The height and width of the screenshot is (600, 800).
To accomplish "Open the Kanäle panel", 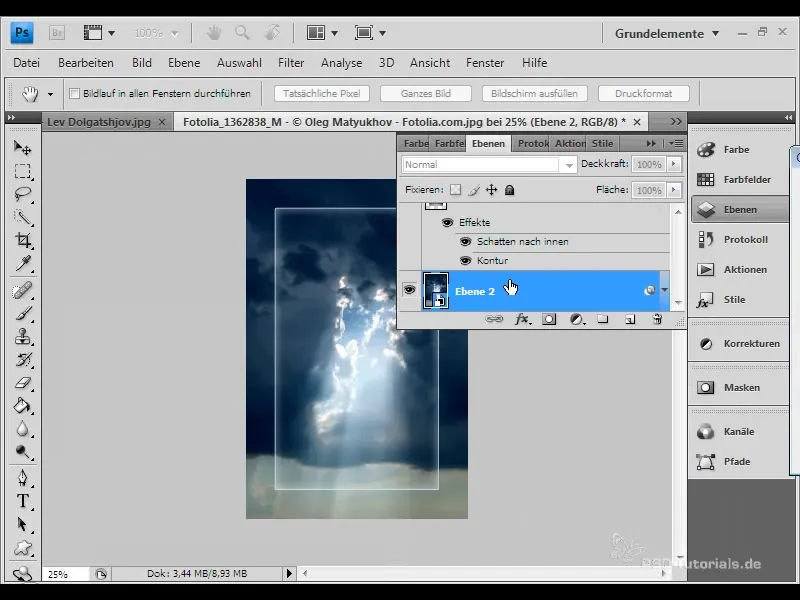I will click(739, 432).
